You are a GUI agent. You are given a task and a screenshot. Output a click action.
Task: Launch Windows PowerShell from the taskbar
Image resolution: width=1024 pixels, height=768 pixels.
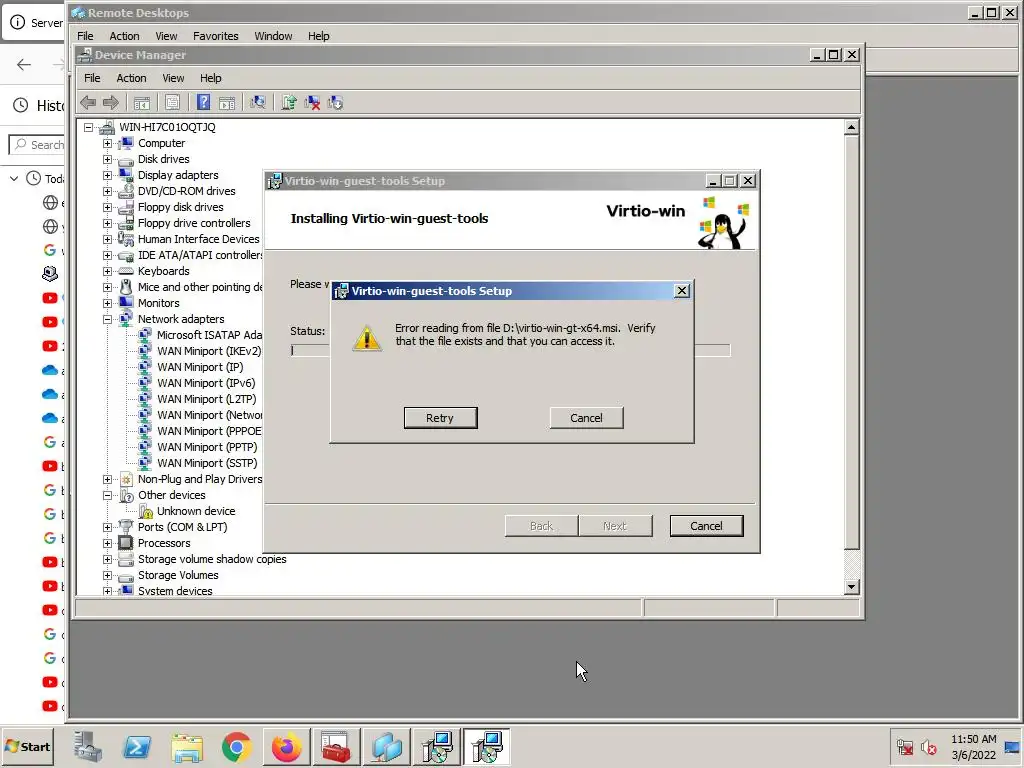click(x=138, y=747)
